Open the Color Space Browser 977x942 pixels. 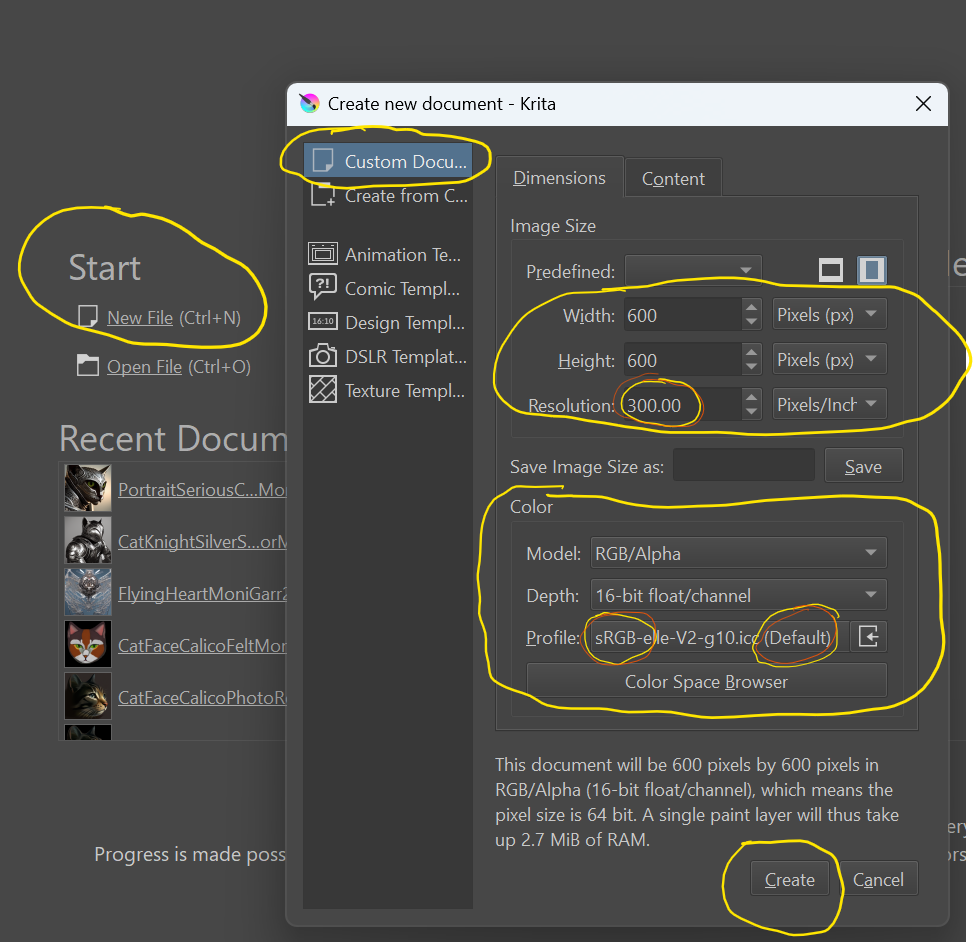tap(706, 682)
